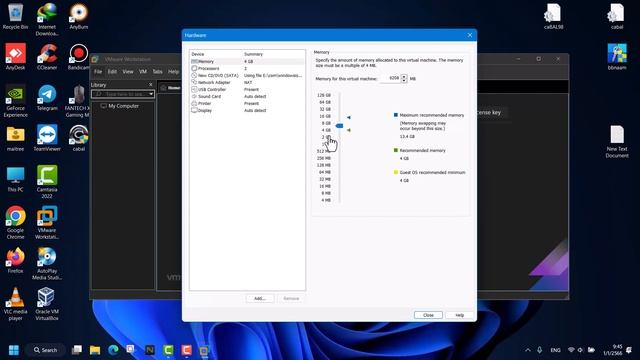Open the Oracle VM VirtualBox desktop icon
The width and height of the screenshot is (640, 360).
point(47,304)
